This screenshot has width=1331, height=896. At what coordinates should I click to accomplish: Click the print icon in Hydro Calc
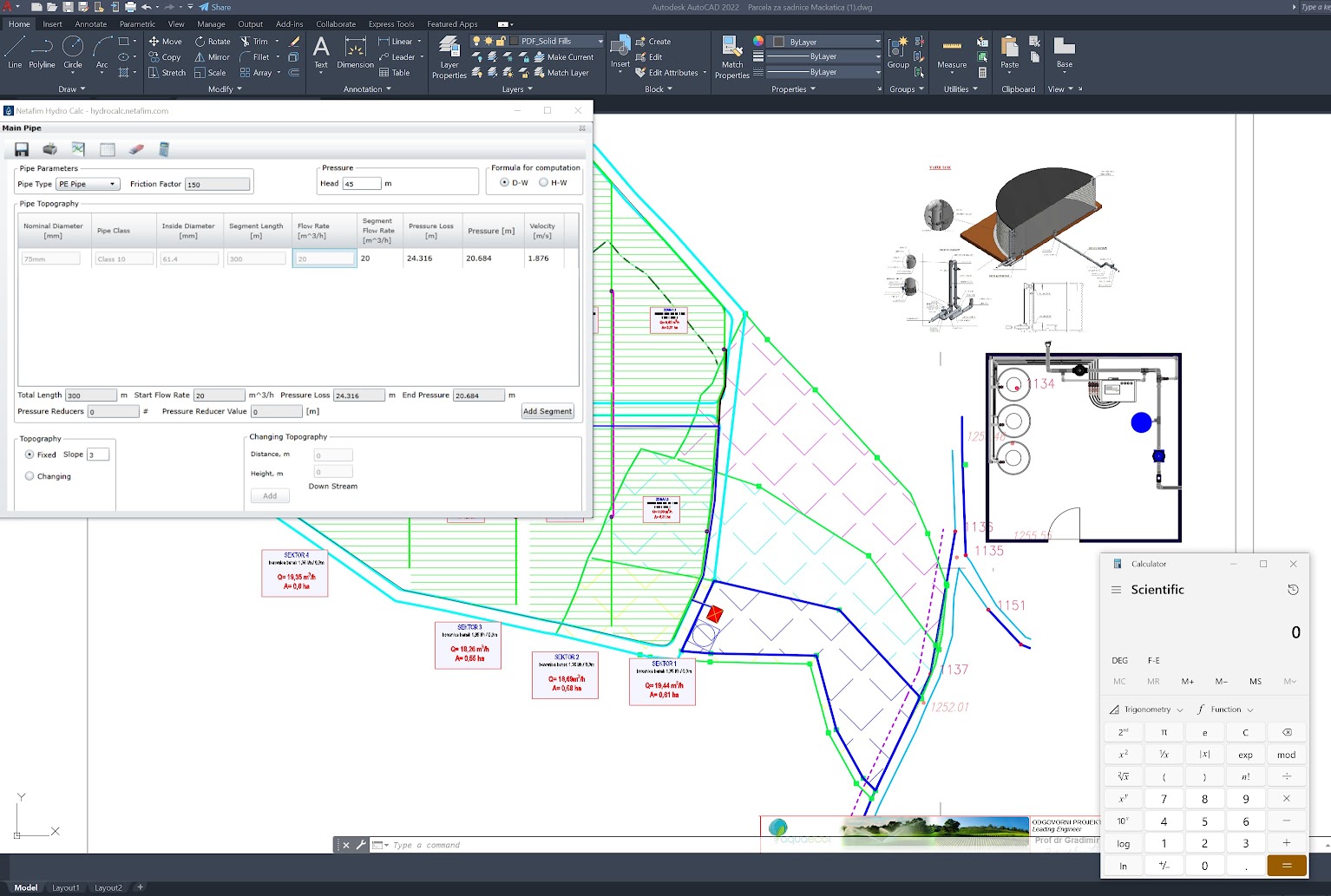click(x=50, y=149)
